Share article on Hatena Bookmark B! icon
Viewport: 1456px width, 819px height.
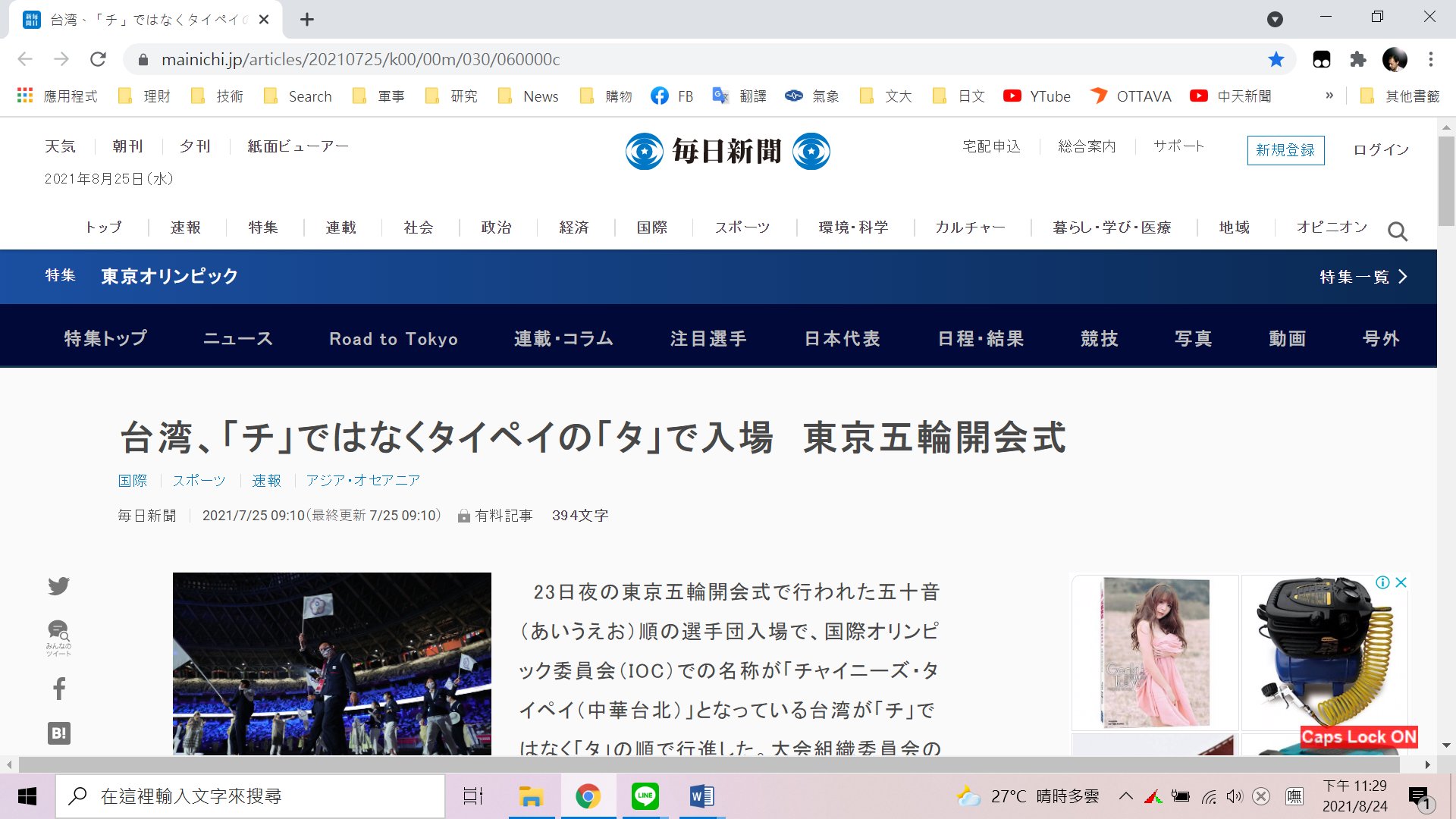(x=59, y=733)
